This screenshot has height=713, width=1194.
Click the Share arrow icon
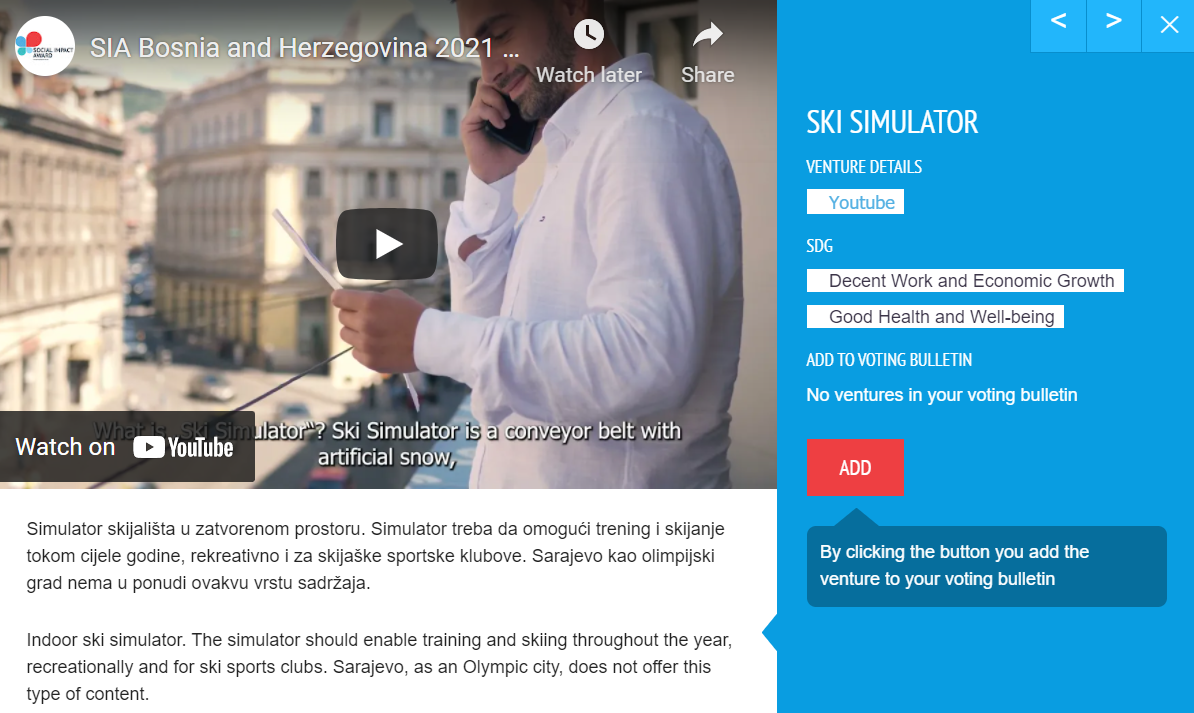707,34
